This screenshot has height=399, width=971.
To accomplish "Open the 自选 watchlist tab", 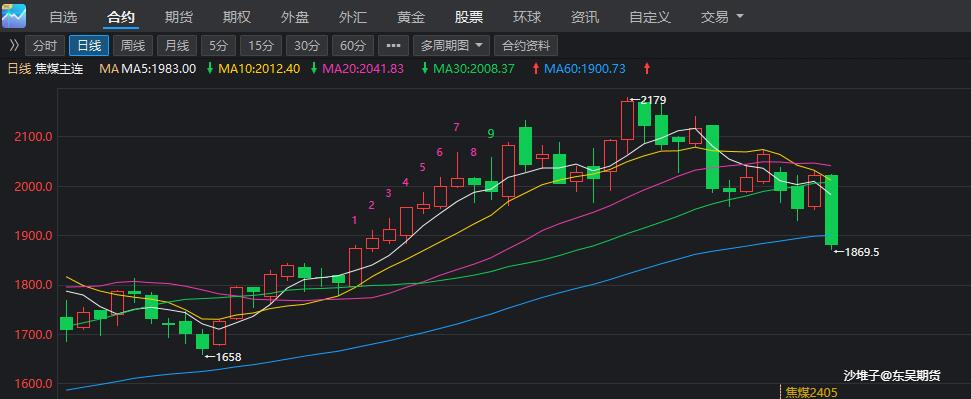I will (63, 17).
